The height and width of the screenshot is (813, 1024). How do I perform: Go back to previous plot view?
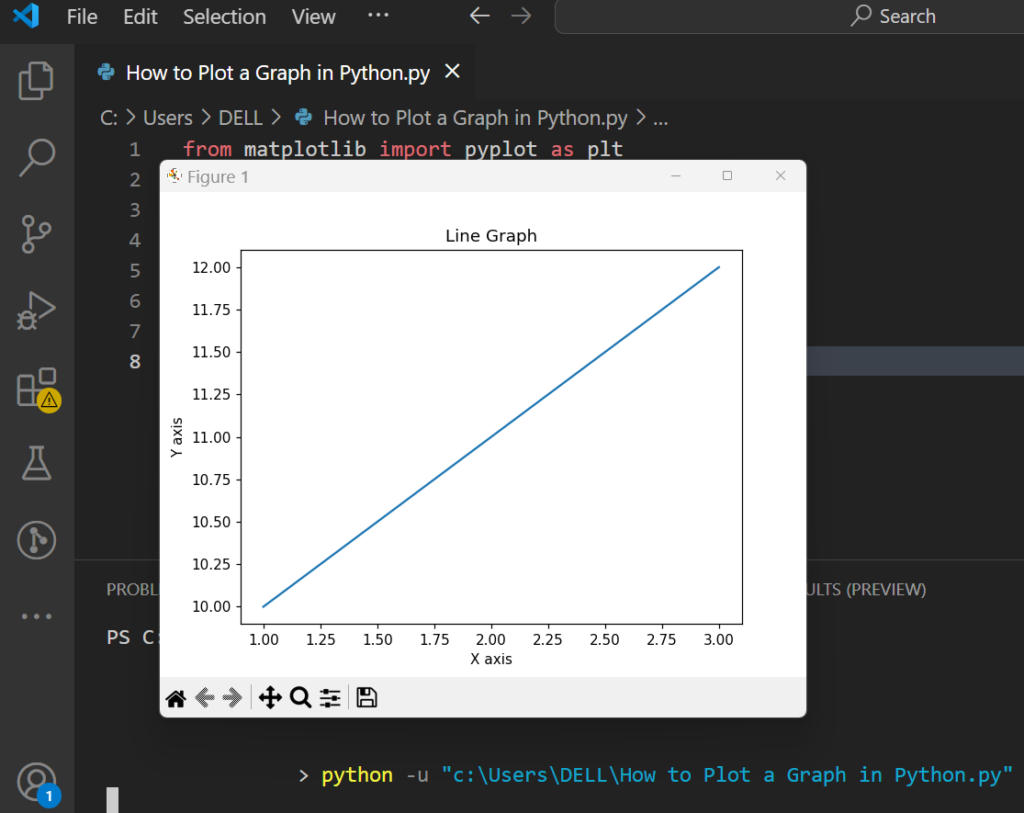(x=204, y=698)
